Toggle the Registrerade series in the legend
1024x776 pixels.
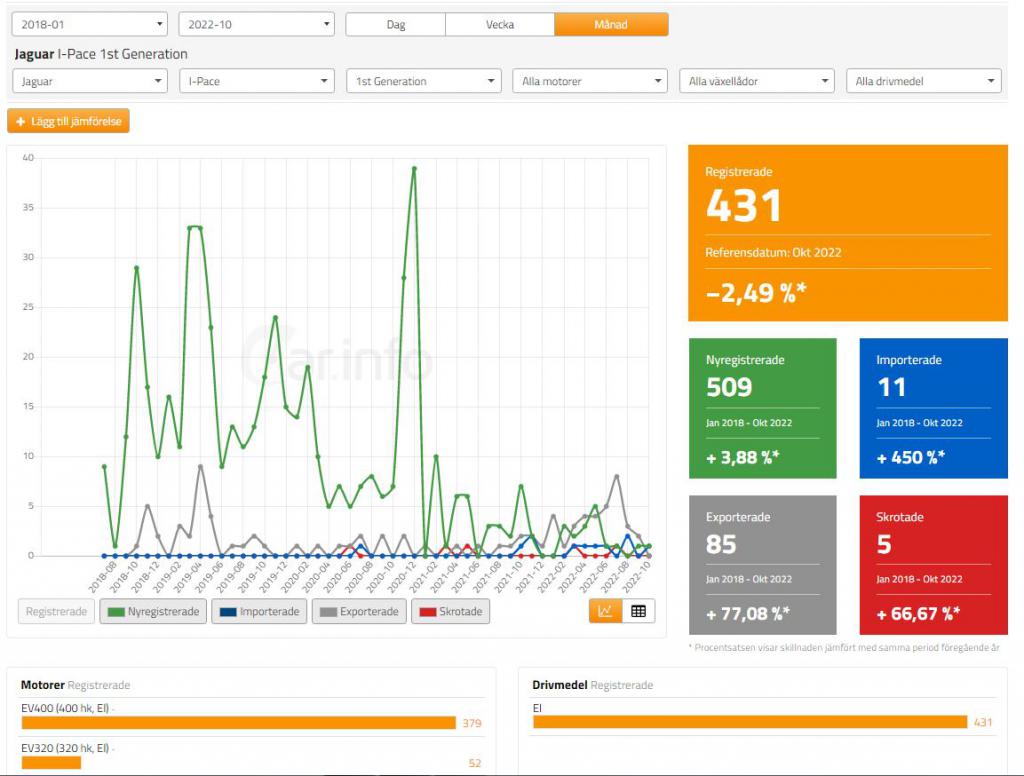pos(56,611)
